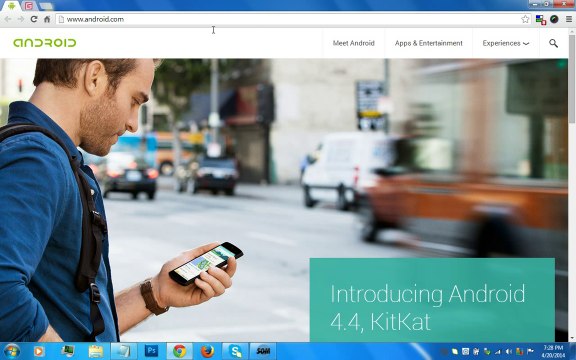Screen dimensions: 576x360
Task: Open Apps & Entertainment section
Action: (429, 43)
